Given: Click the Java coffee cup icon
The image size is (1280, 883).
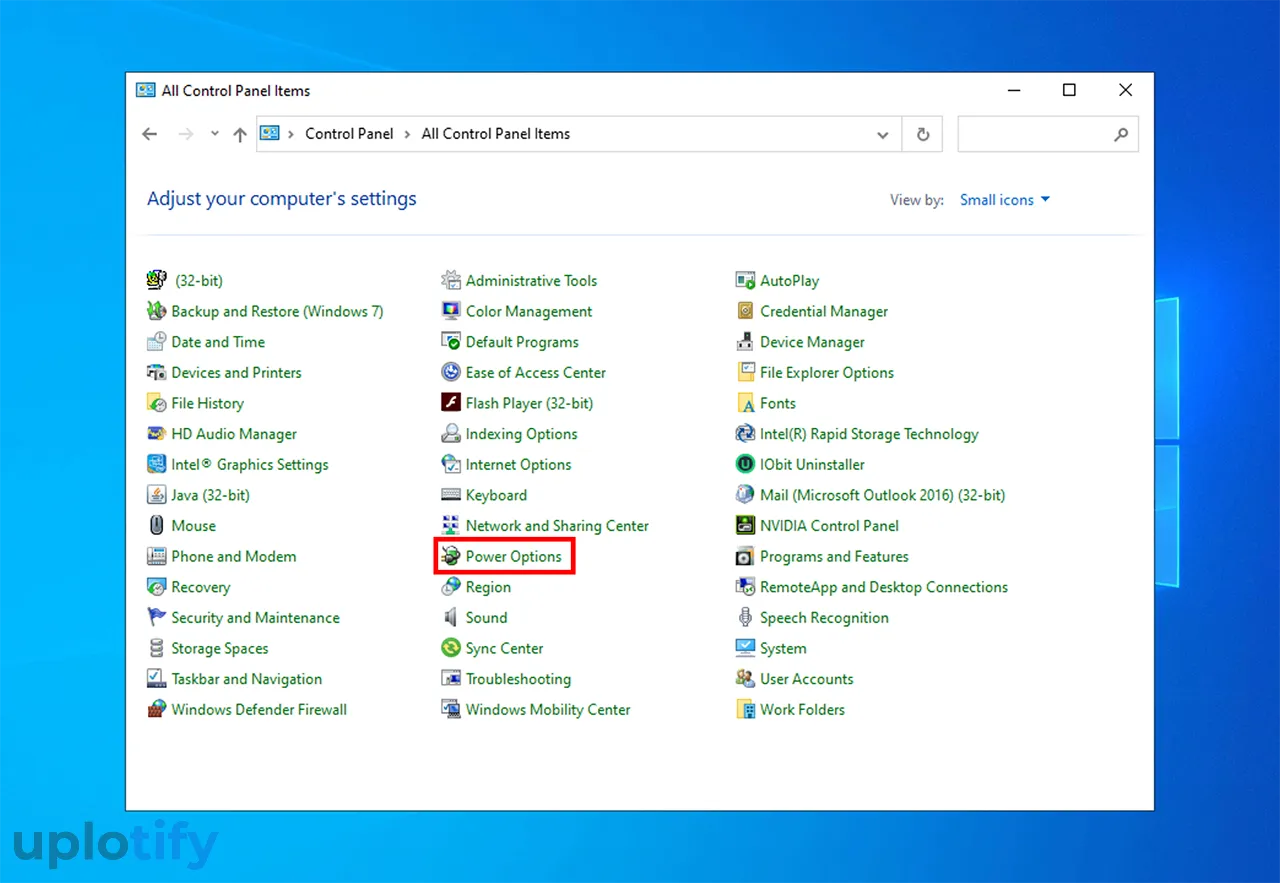Looking at the screenshot, I should click(x=156, y=495).
